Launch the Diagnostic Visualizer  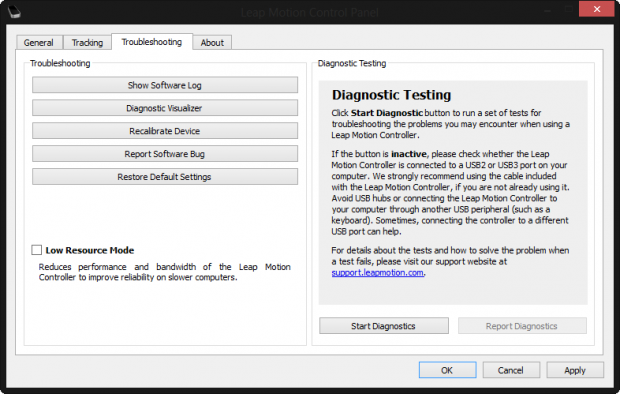(165, 108)
